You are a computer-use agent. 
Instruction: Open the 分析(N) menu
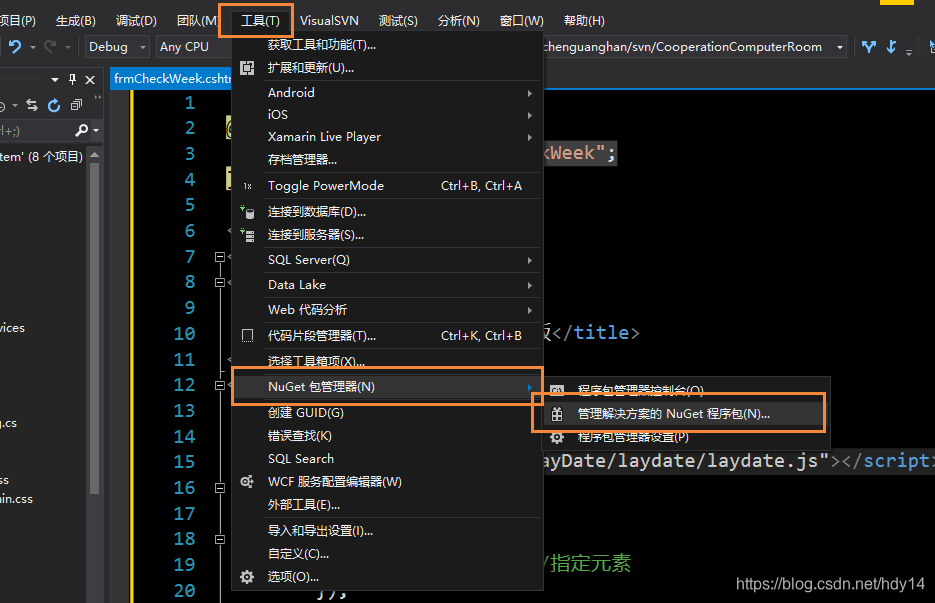(x=459, y=21)
